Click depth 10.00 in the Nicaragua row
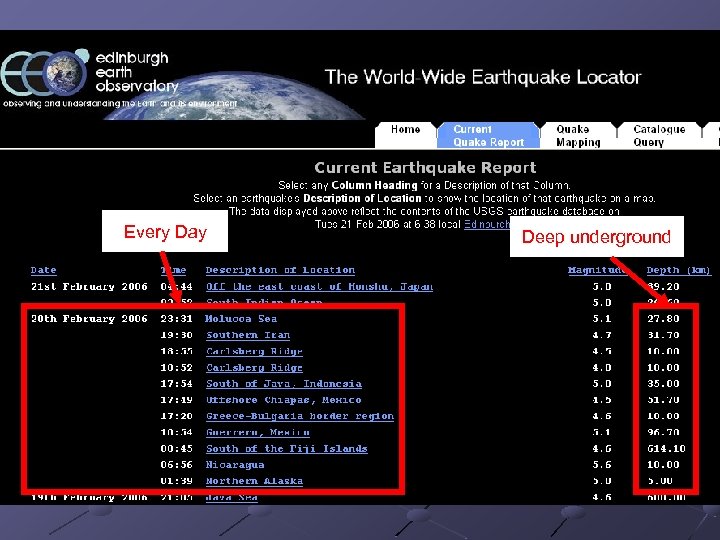 (663, 465)
